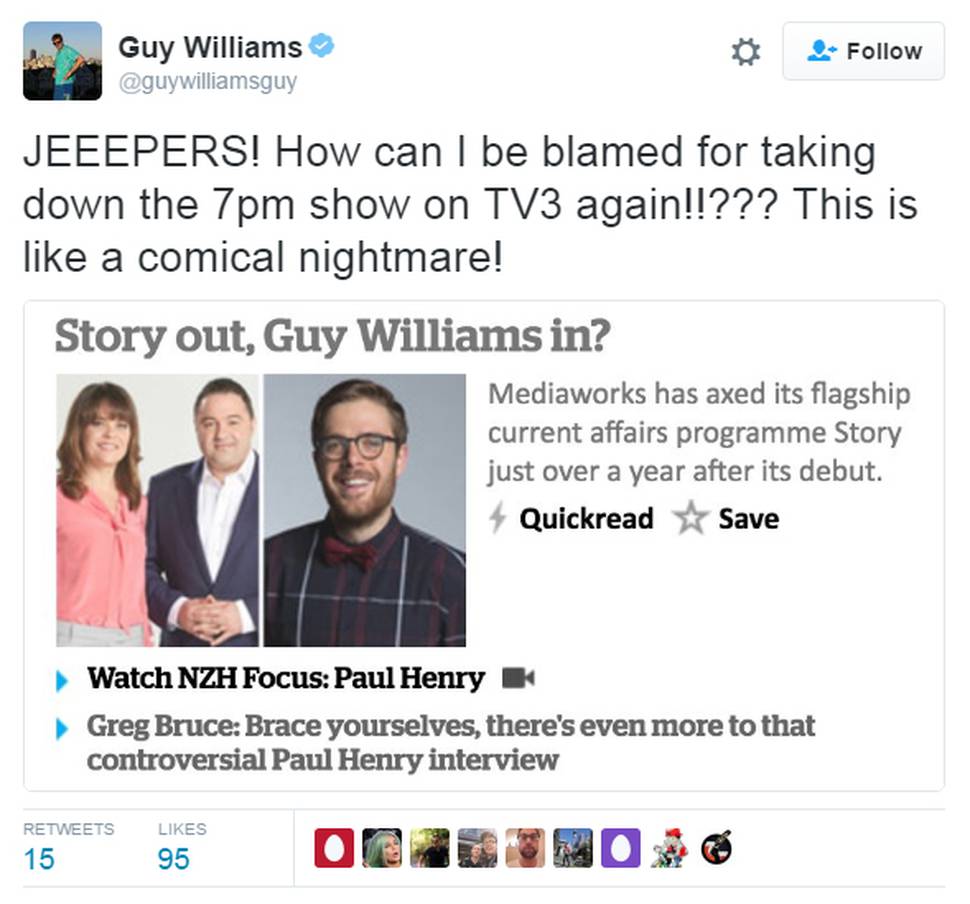This screenshot has height=904, width=970.
Task: Open Guy Williams profile avatar
Action: tap(62, 61)
